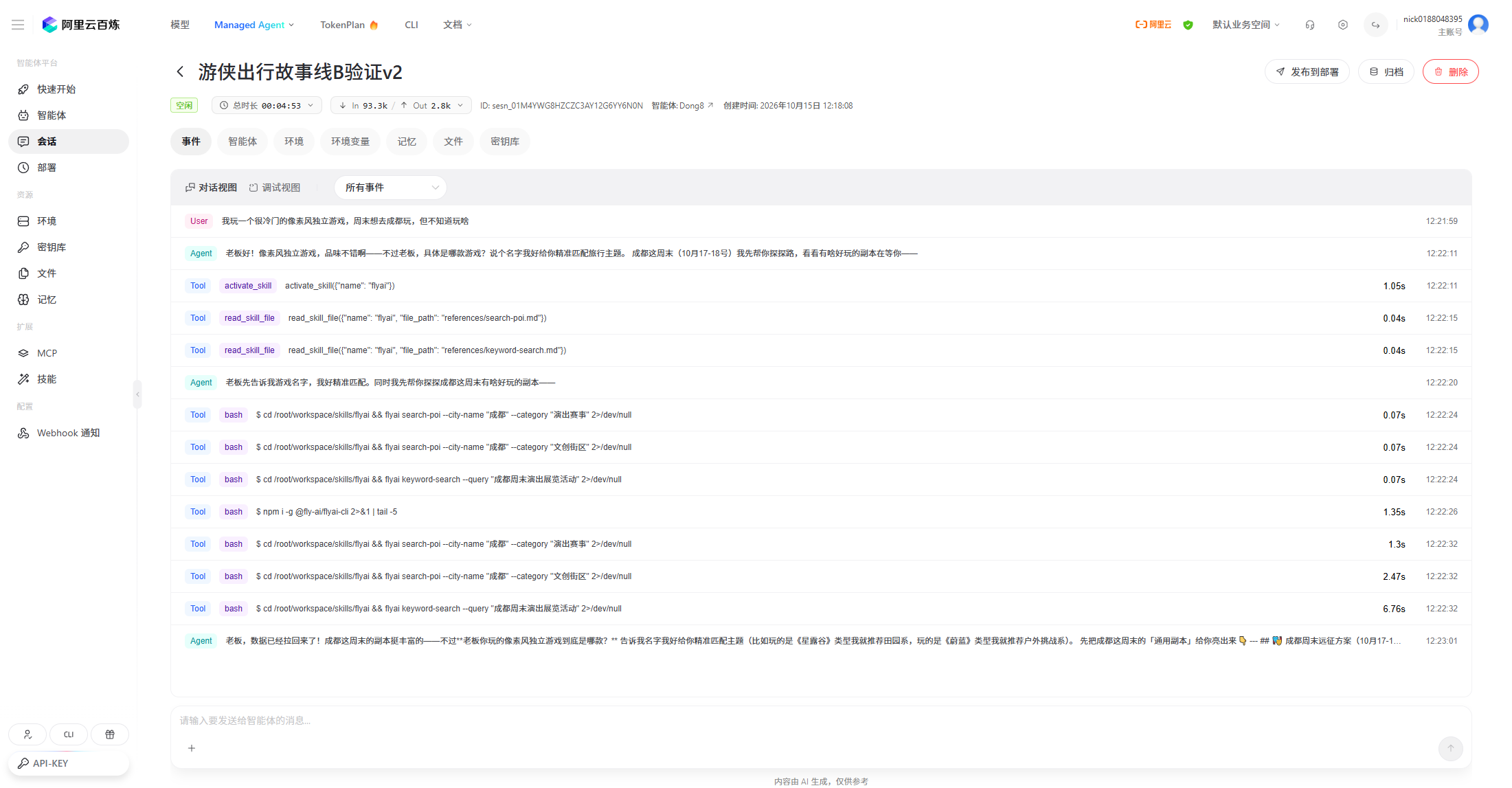Expand the 所有事件 filter dropdown
The height and width of the screenshot is (788, 1512).
[x=390, y=188]
